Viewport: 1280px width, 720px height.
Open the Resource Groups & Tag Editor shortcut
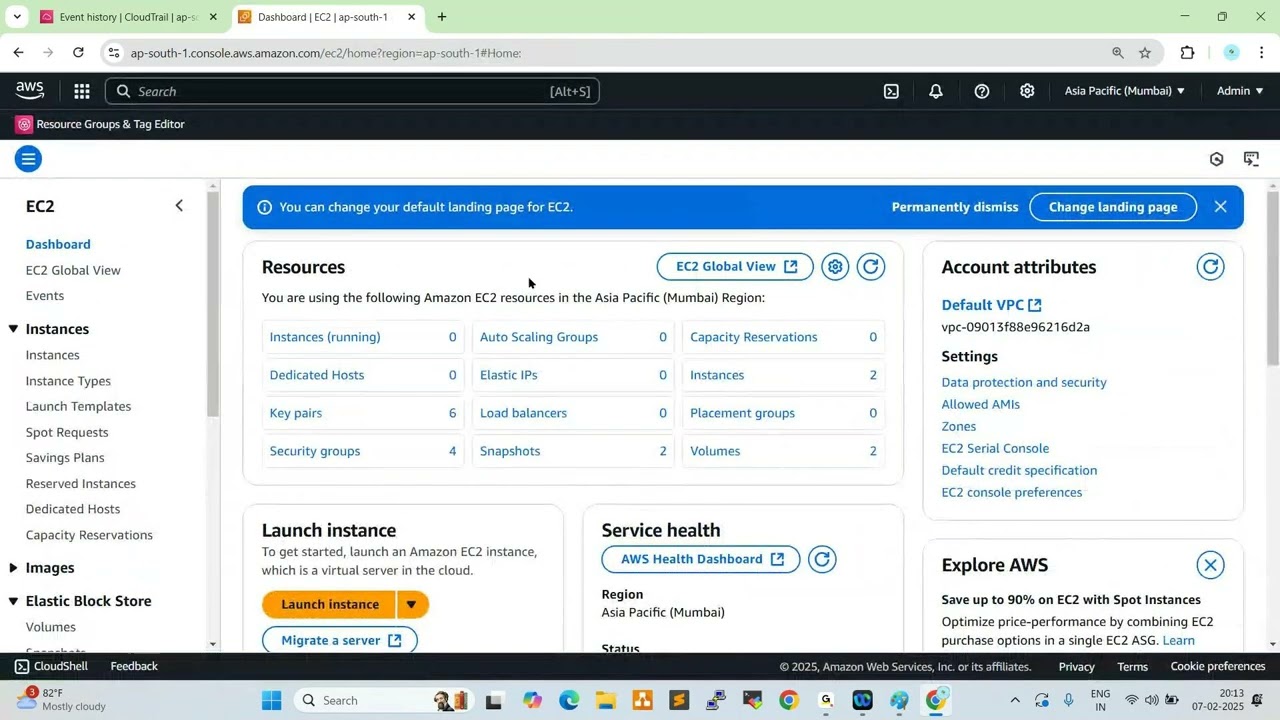click(100, 124)
